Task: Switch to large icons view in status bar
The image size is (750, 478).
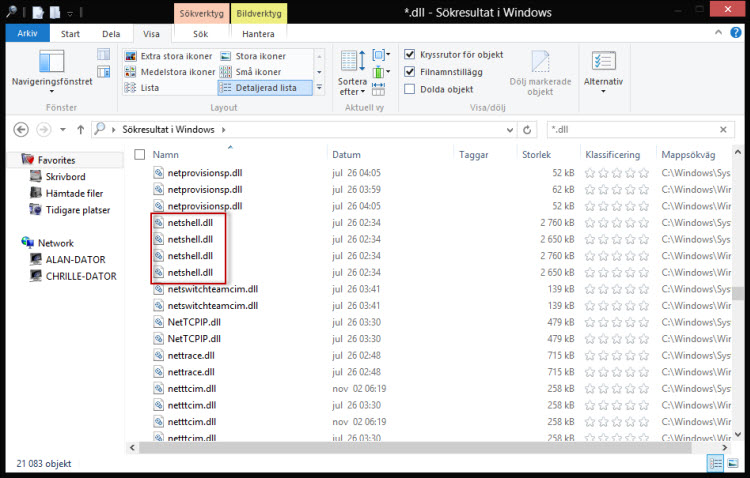Action: [733, 463]
